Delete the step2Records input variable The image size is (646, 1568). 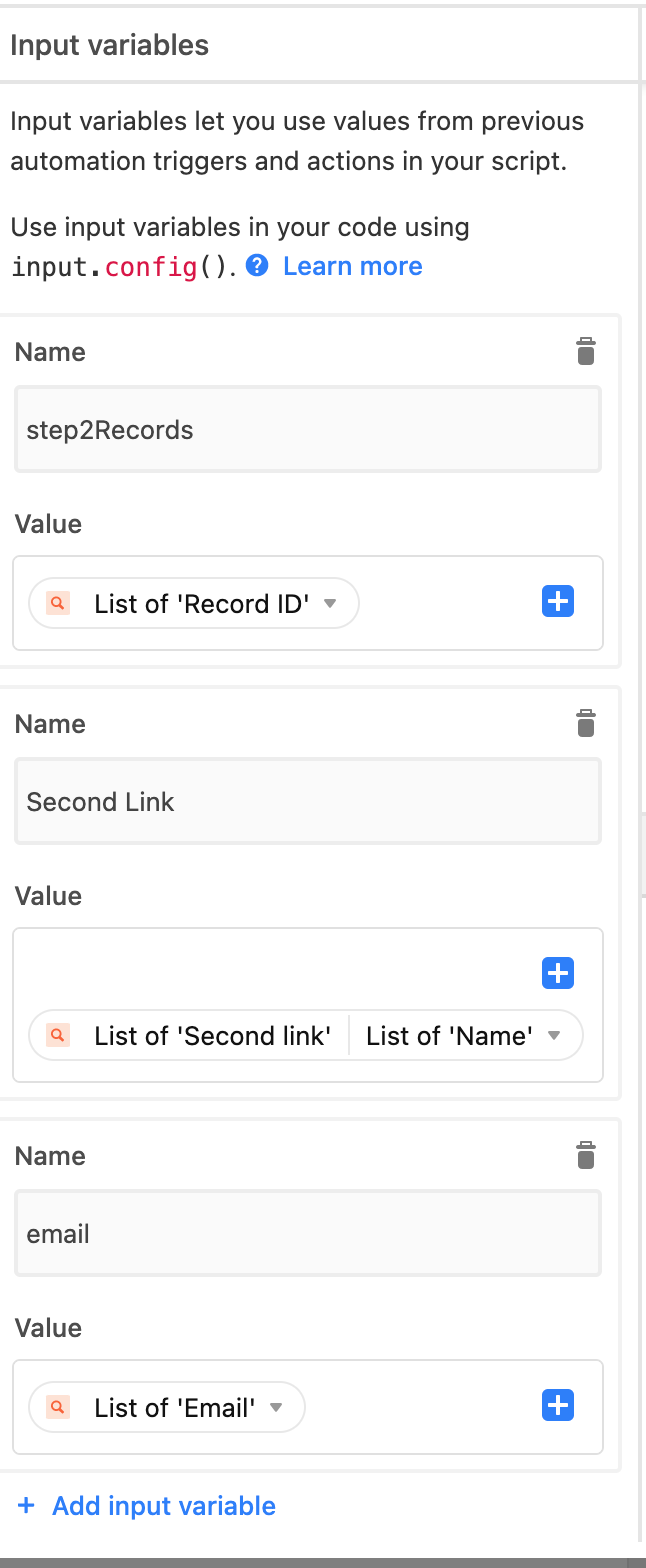click(586, 351)
